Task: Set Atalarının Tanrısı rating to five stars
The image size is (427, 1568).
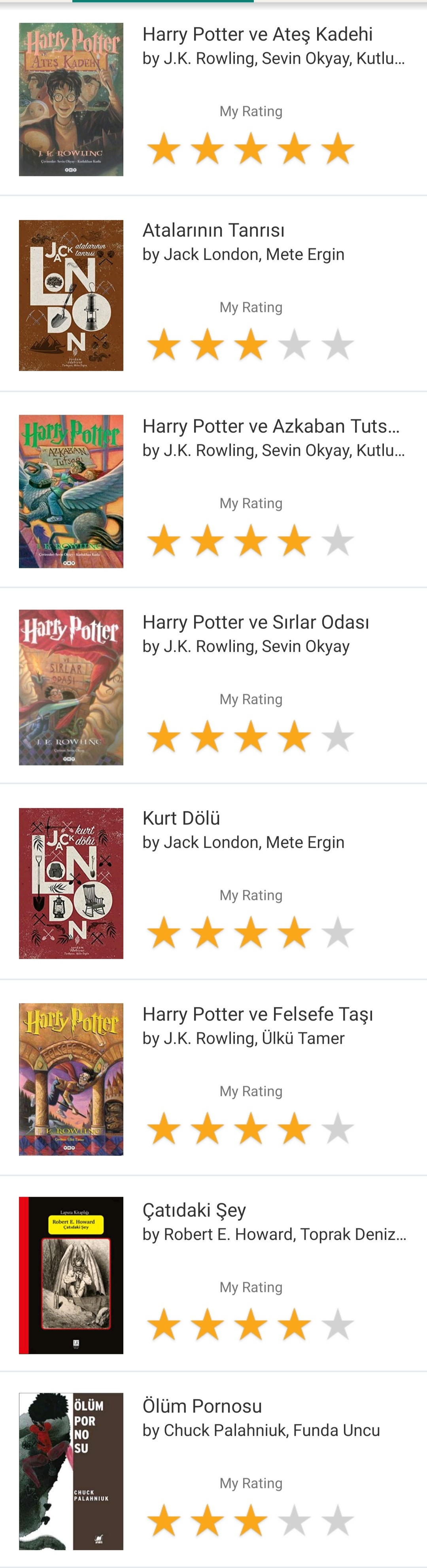Action: coord(338,345)
